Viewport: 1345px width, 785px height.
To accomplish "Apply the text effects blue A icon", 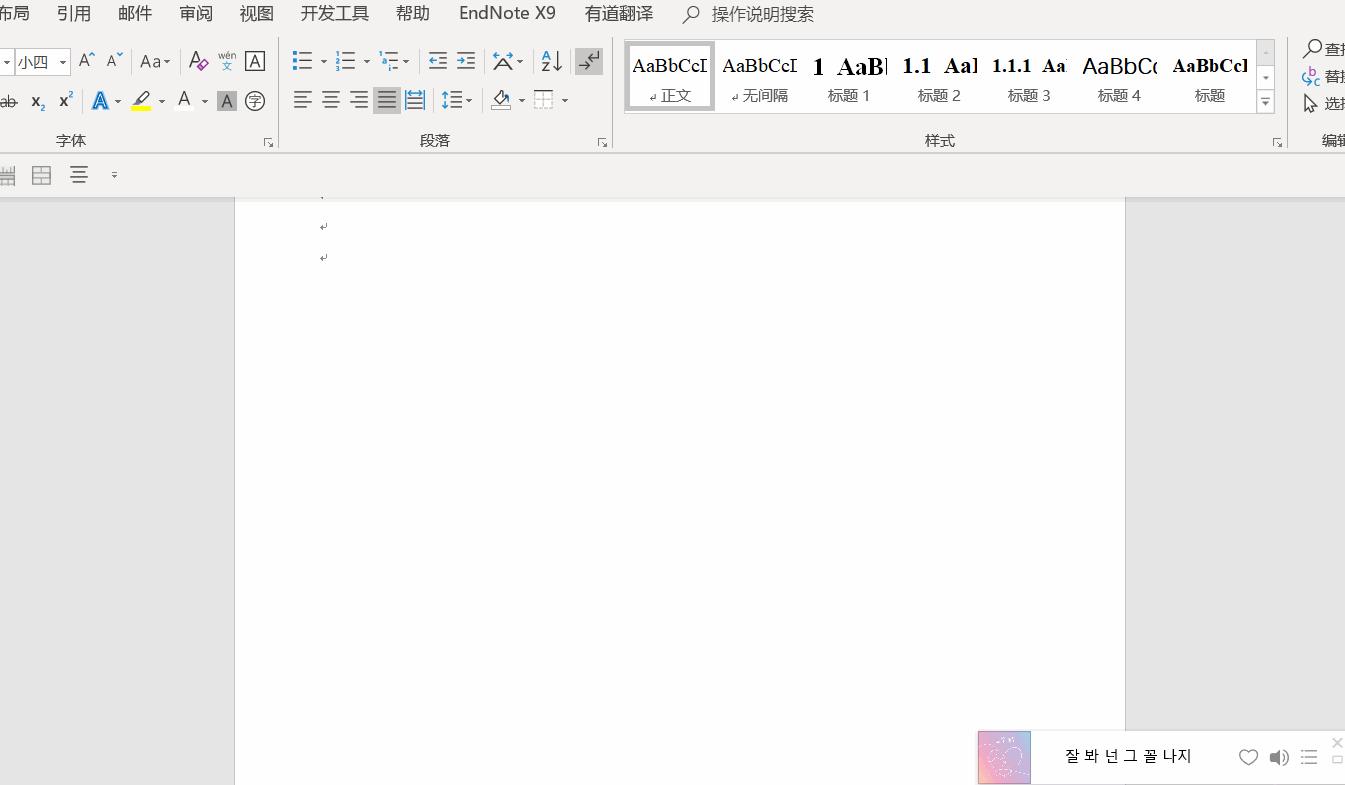I will [x=100, y=100].
